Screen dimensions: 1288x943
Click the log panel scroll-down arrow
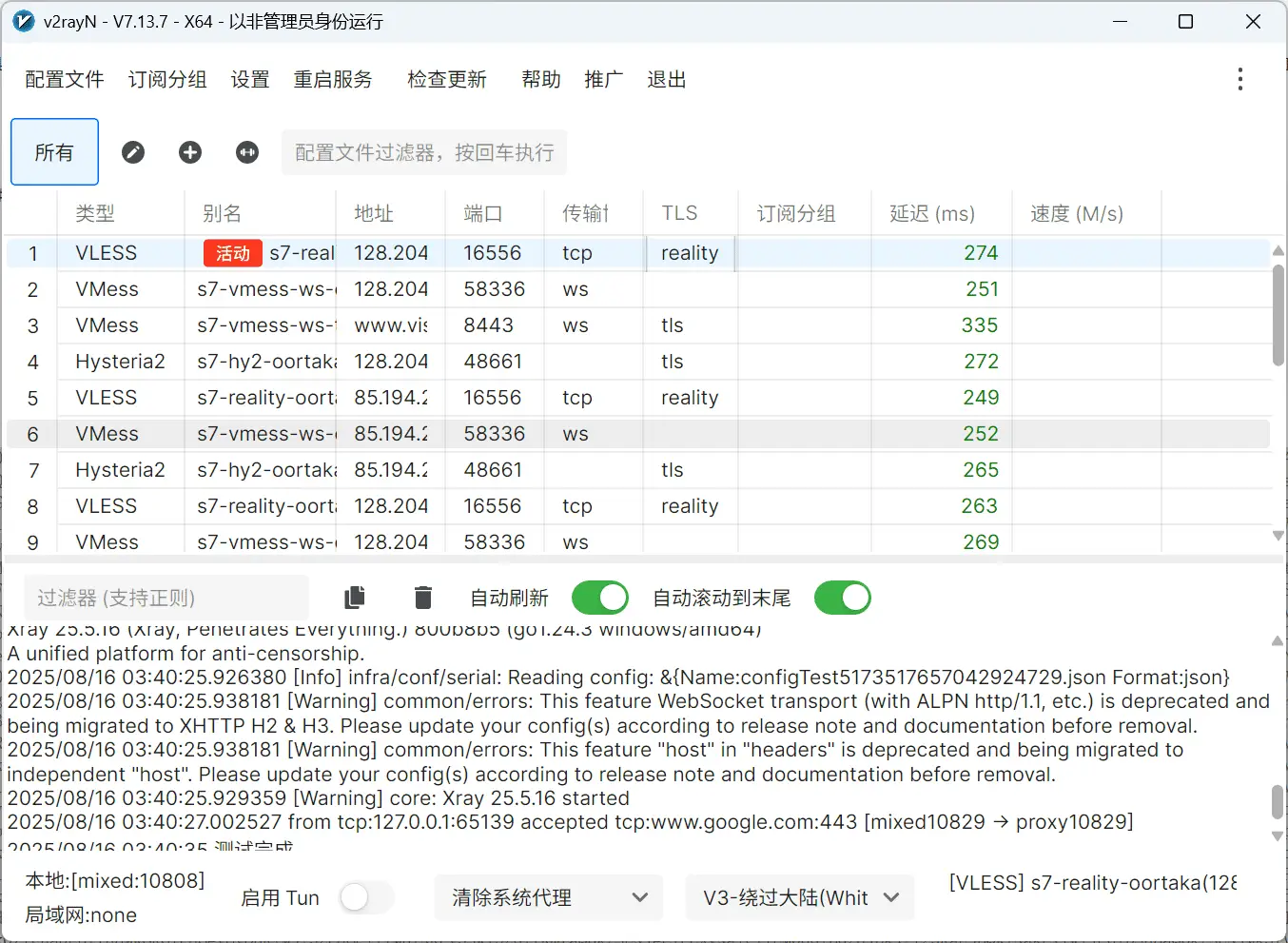tap(1278, 836)
